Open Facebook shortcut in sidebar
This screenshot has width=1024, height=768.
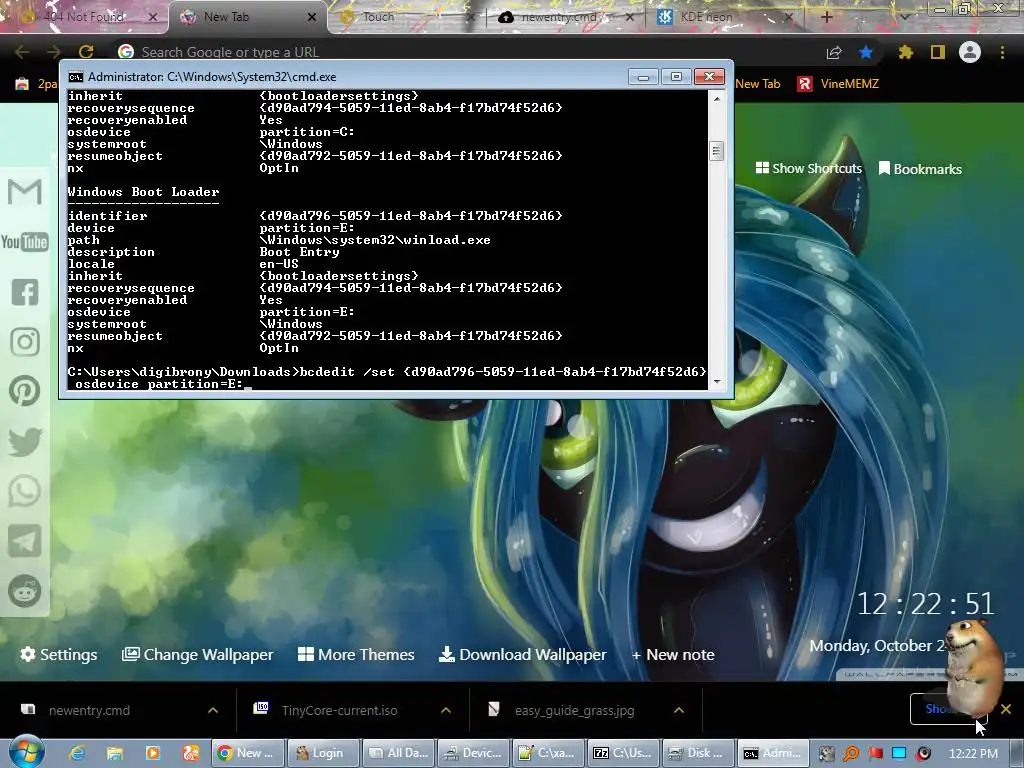(25, 292)
